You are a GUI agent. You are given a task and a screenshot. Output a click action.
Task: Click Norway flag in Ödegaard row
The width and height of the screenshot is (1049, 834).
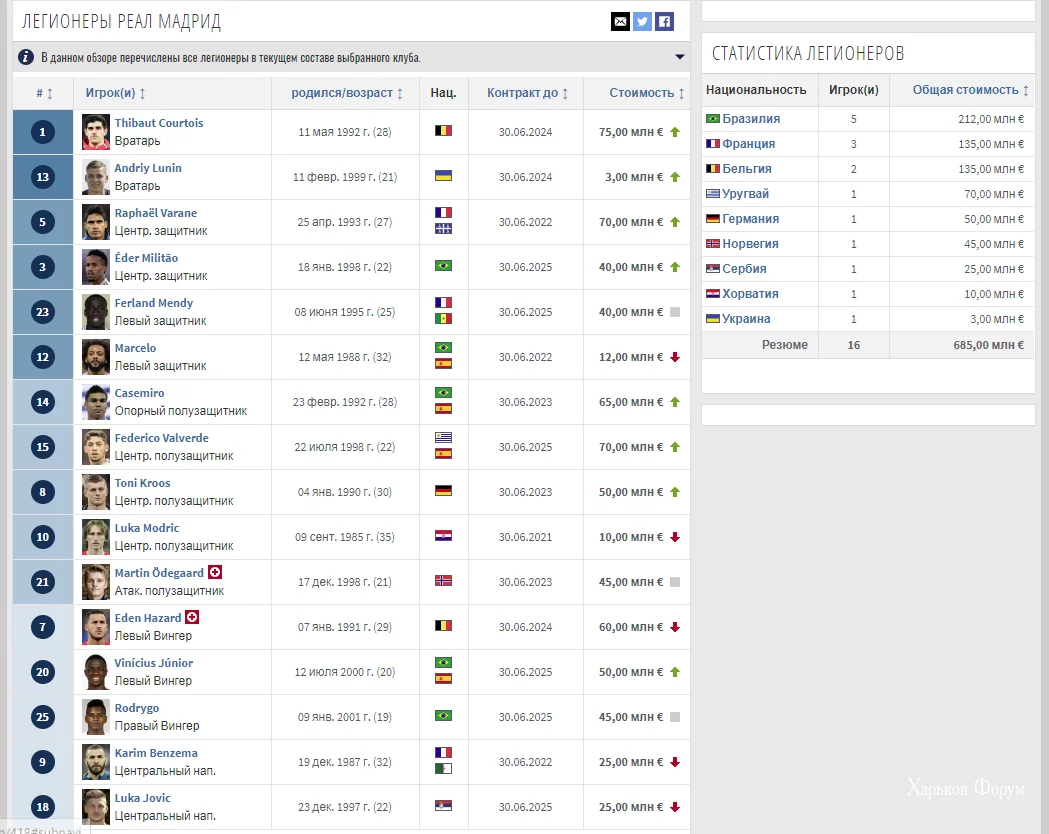(443, 581)
